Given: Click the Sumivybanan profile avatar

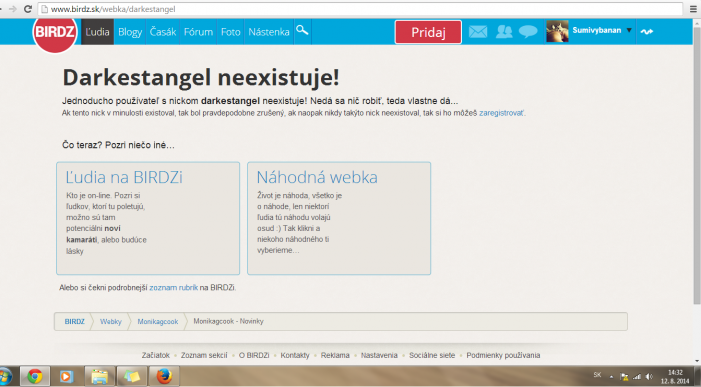Looking at the screenshot, I should click(x=557, y=31).
